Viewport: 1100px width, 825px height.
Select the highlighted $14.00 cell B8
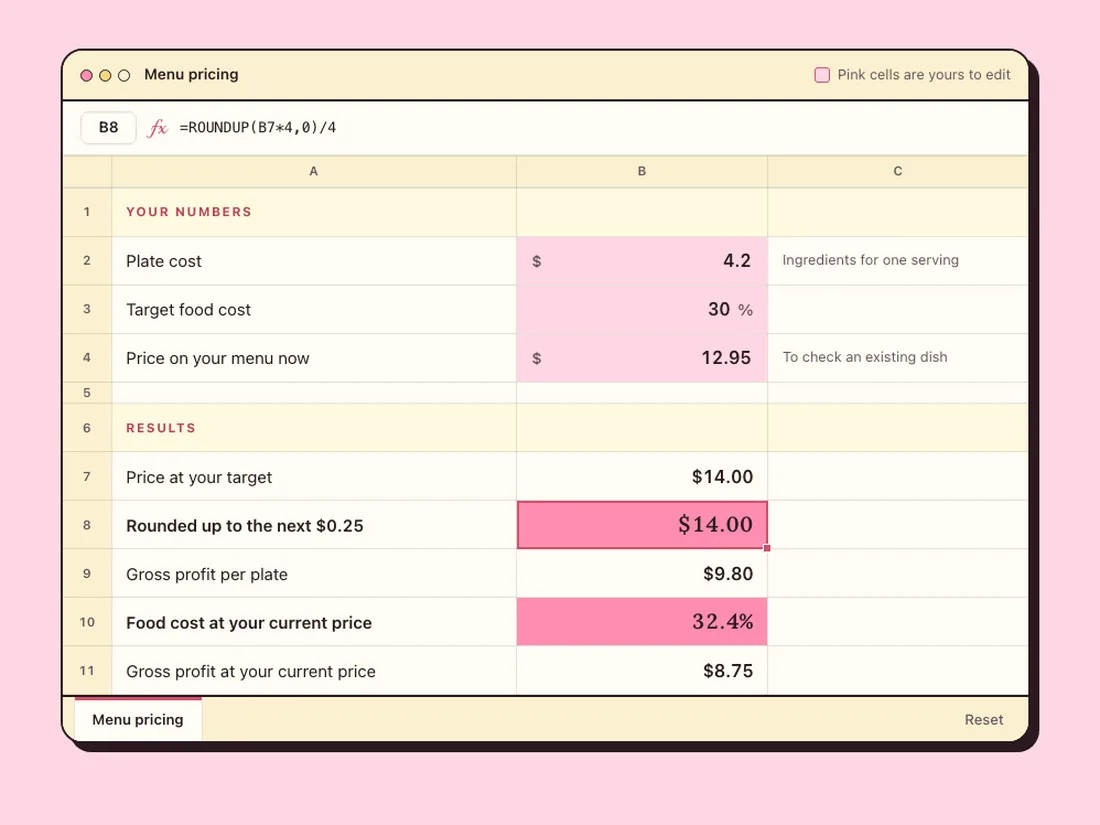[x=642, y=525]
